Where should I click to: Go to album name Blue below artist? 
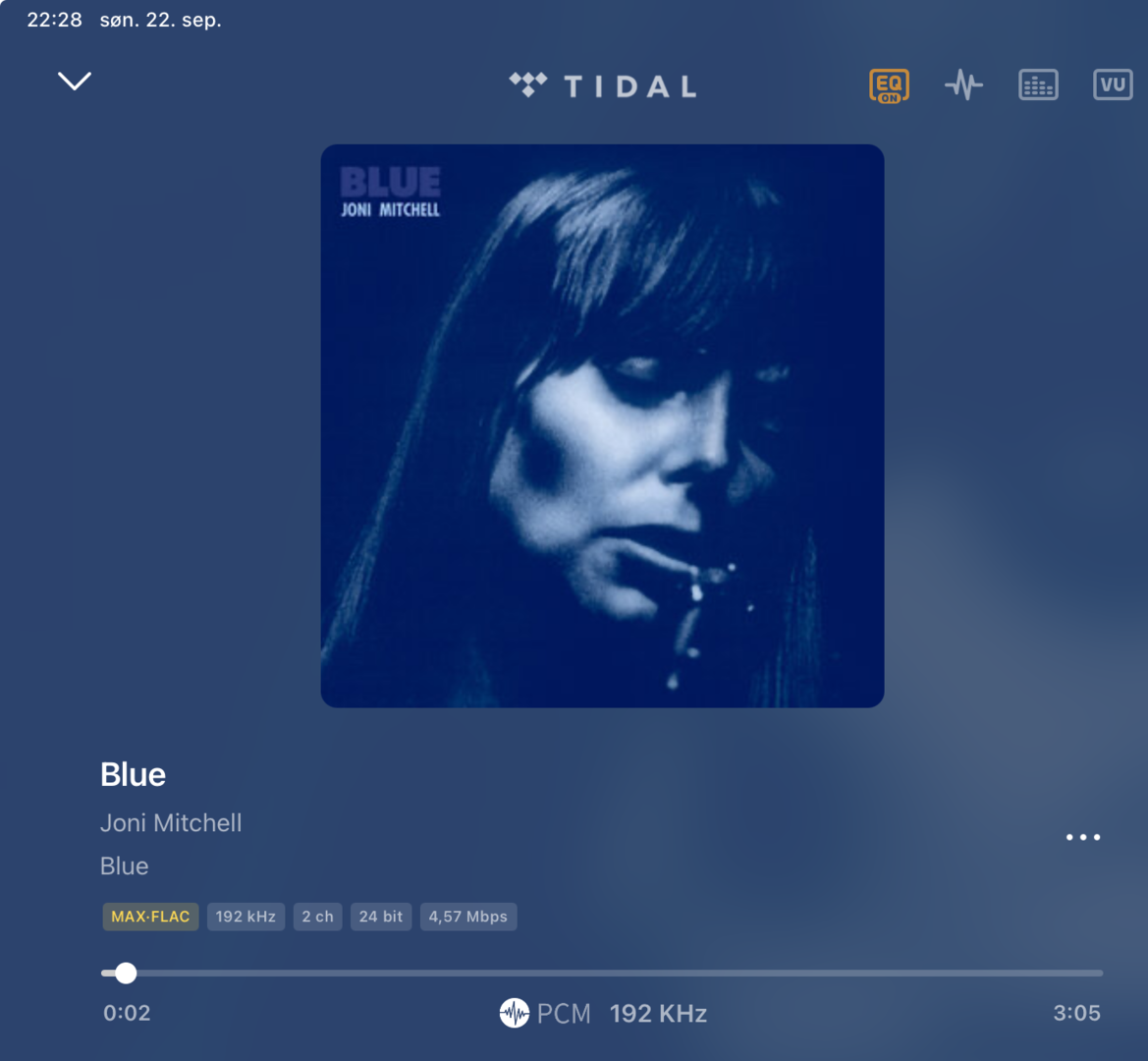125,866
